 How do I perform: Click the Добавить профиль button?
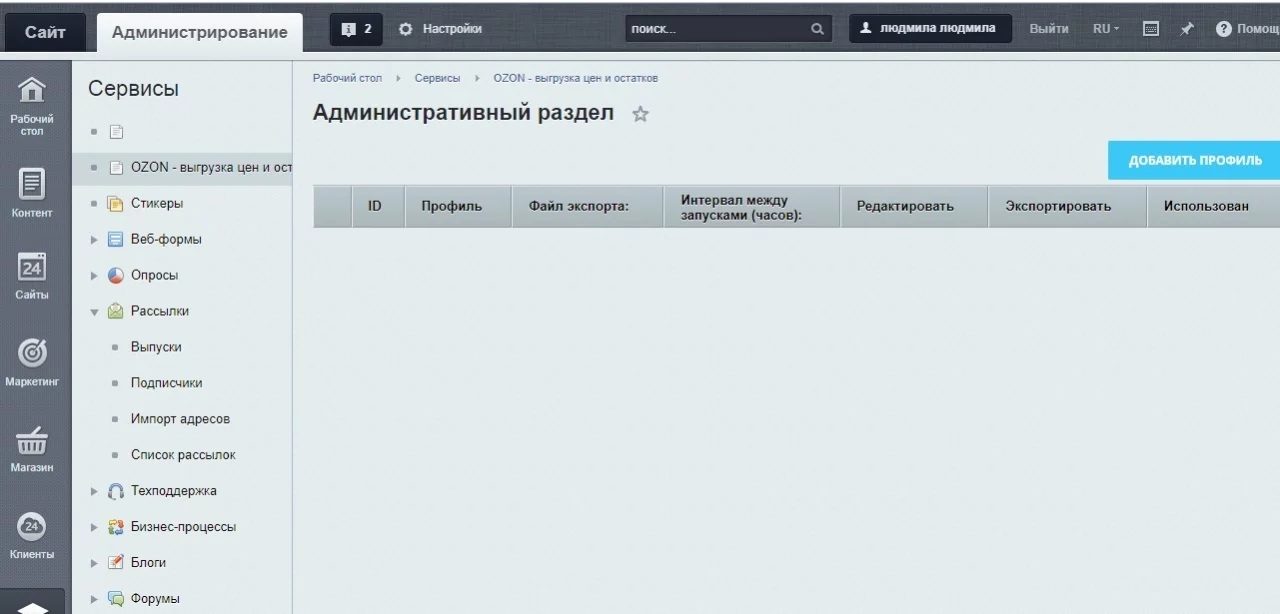click(x=1194, y=160)
